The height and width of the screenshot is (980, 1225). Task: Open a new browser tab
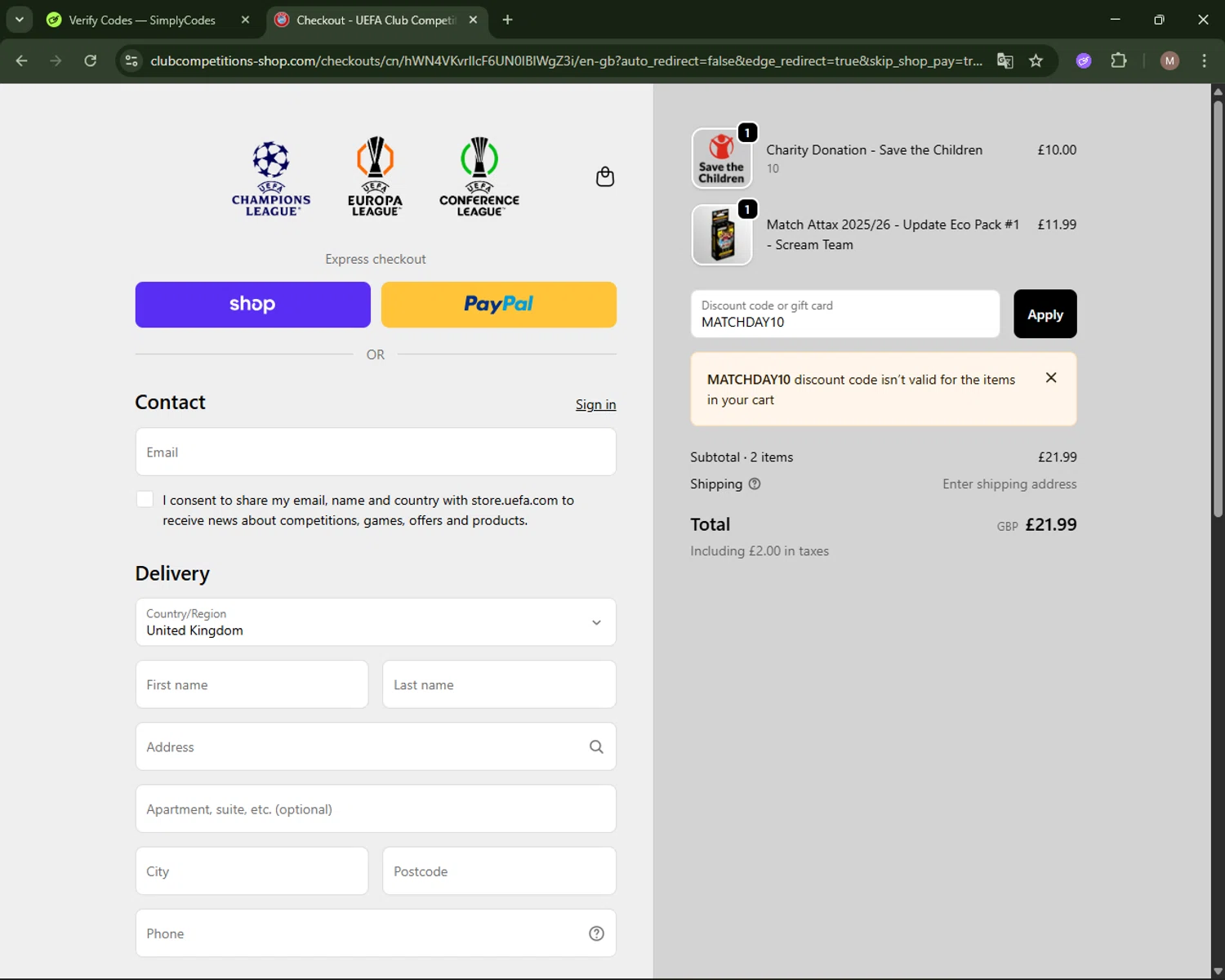click(x=508, y=20)
